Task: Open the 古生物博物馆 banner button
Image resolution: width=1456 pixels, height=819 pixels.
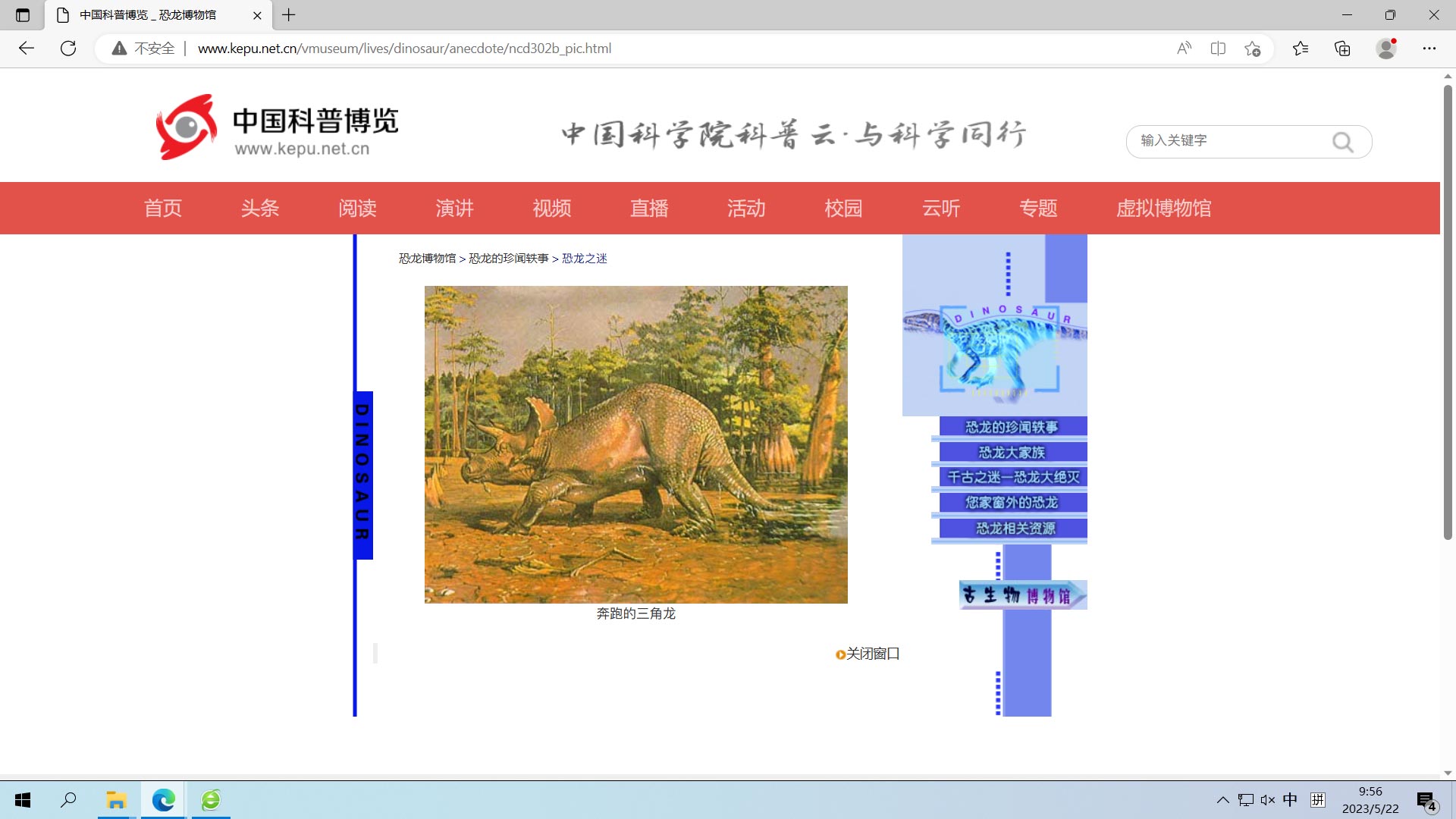Action: (x=1021, y=595)
